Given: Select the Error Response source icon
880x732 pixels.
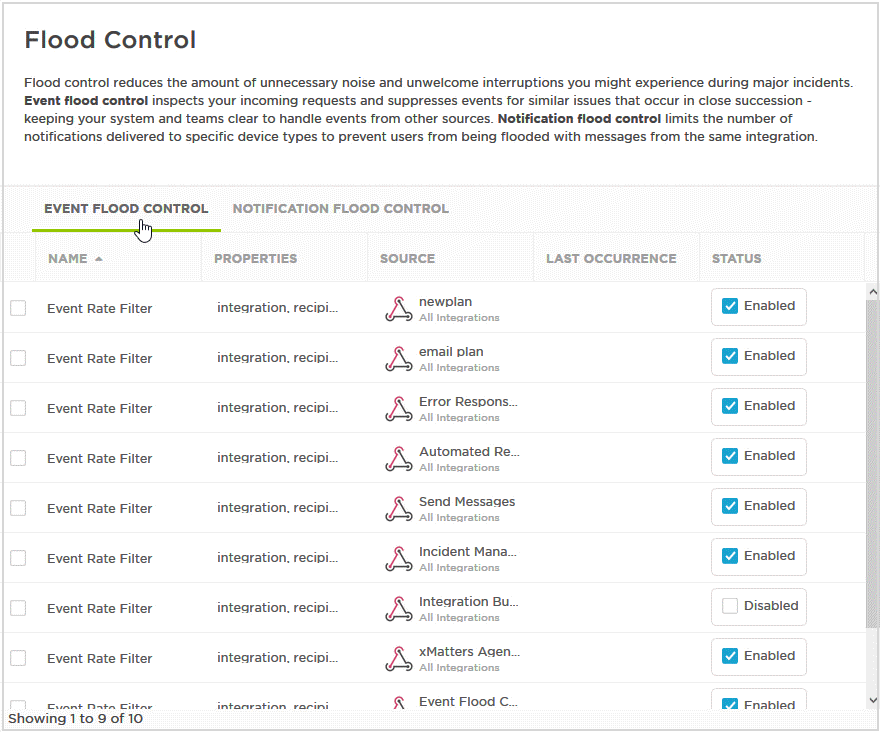Looking at the screenshot, I should pos(399,408).
